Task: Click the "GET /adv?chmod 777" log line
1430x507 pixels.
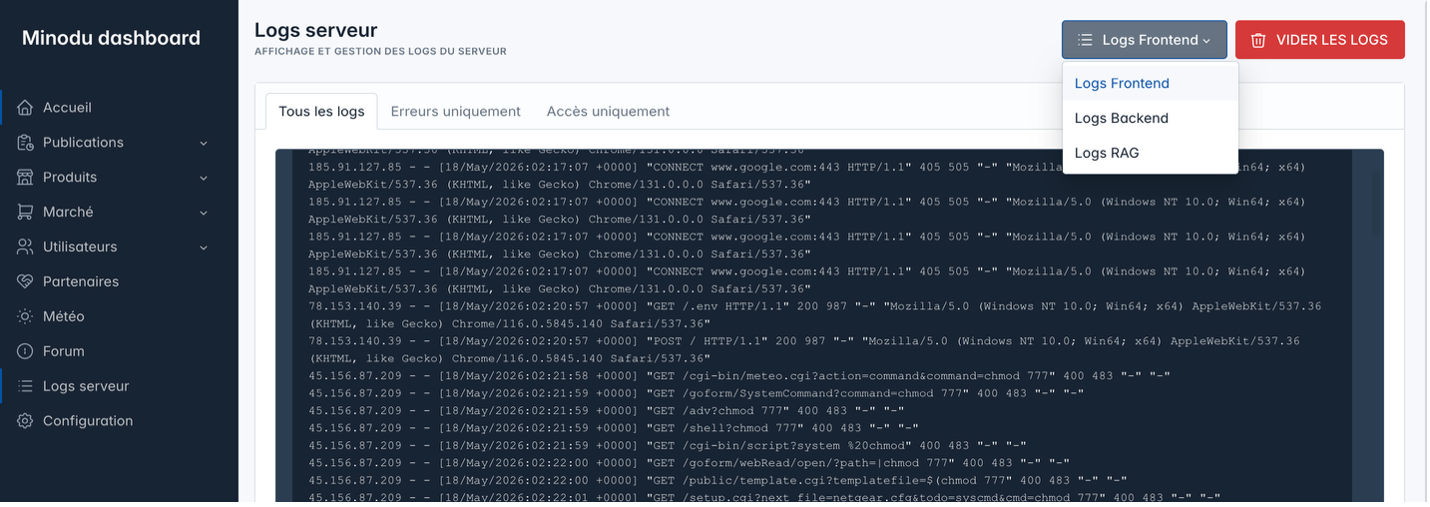Action: pyautogui.click(x=606, y=411)
